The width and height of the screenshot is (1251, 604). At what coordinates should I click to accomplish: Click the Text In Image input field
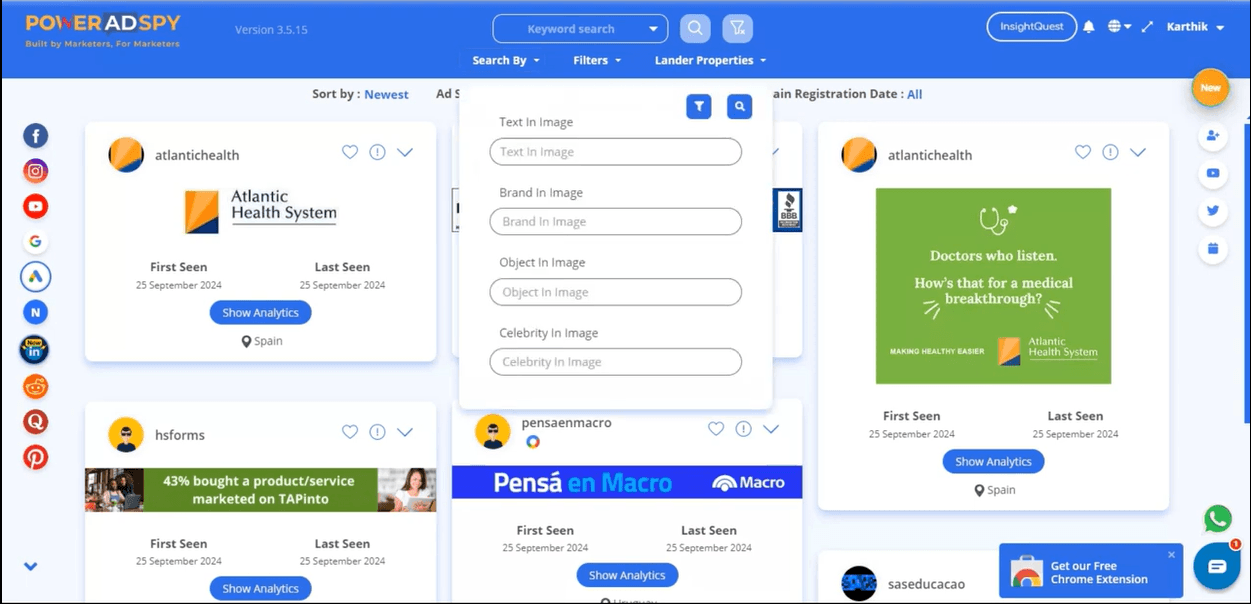pyautogui.click(x=615, y=152)
